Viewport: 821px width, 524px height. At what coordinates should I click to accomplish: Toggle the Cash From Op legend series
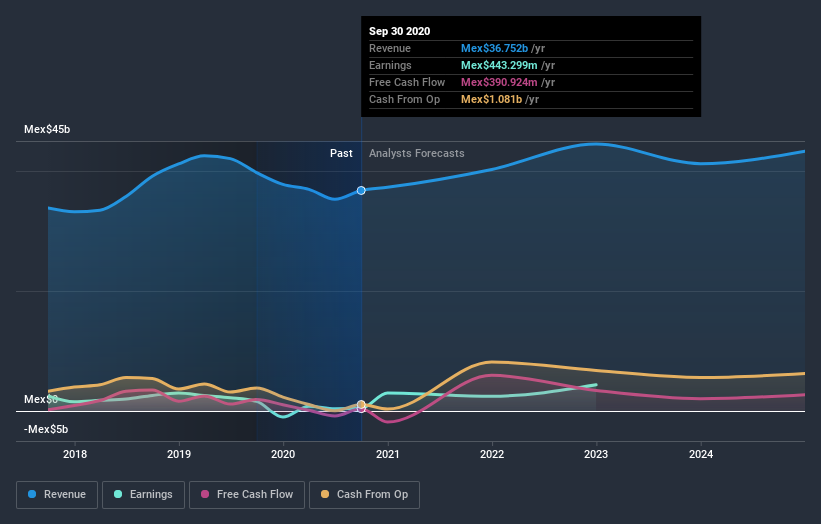click(x=364, y=495)
